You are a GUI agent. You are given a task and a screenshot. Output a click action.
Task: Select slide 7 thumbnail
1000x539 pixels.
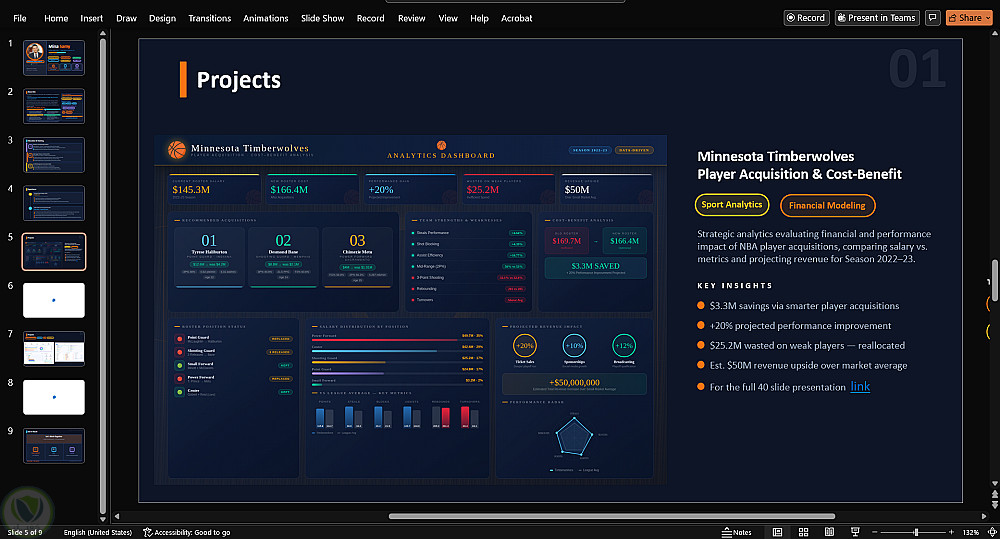pyautogui.click(x=54, y=348)
